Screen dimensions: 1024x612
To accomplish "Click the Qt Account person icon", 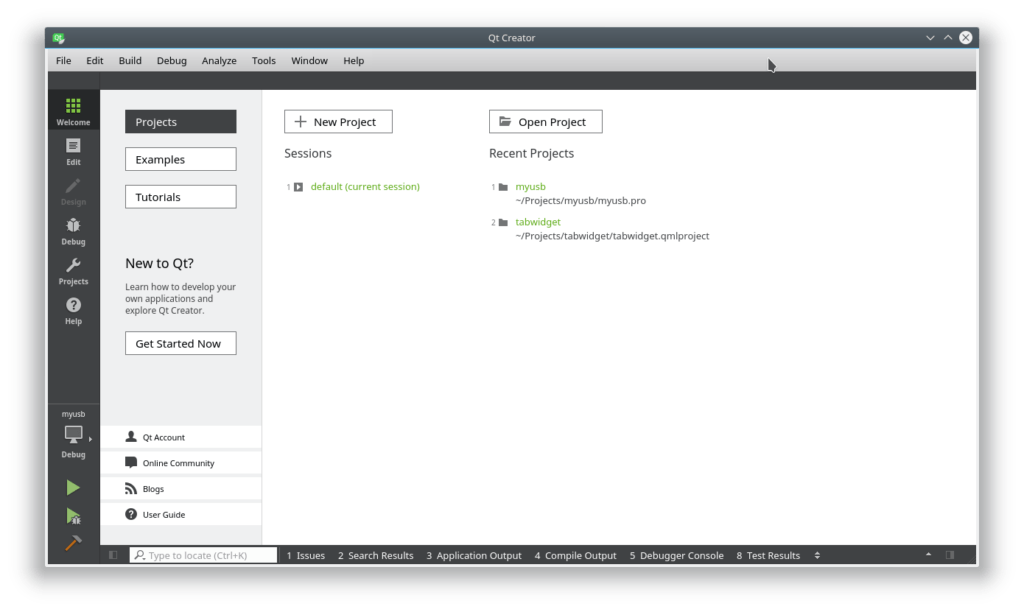I will pos(131,436).
